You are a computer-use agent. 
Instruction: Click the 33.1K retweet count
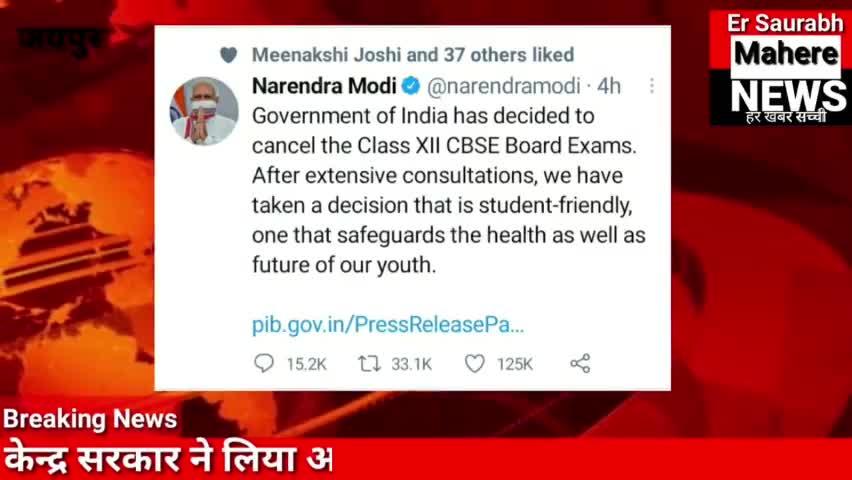click(x=411, y=364)
